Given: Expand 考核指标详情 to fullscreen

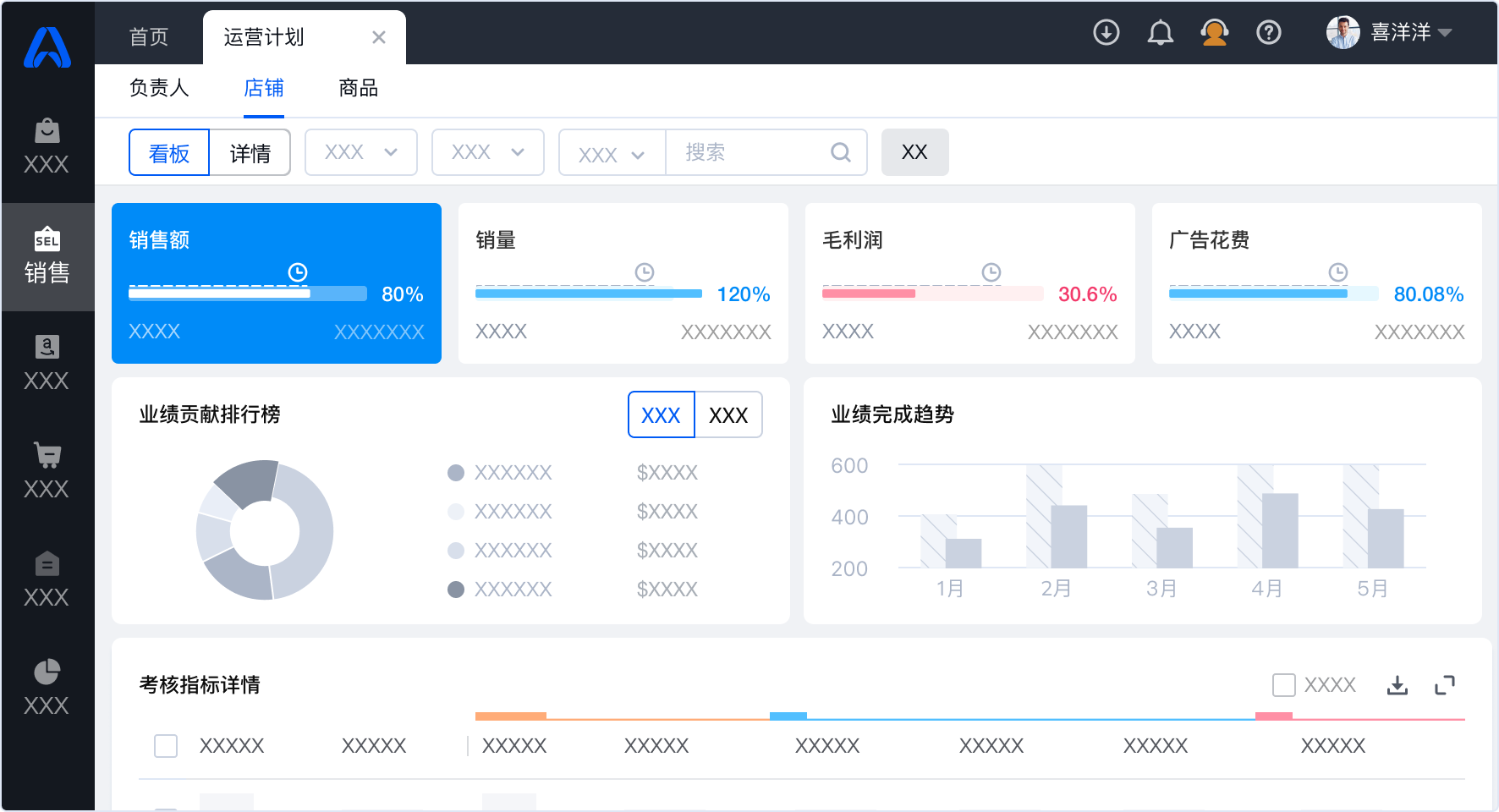Looking at the screenshot, I should [x=1445, y=685].
